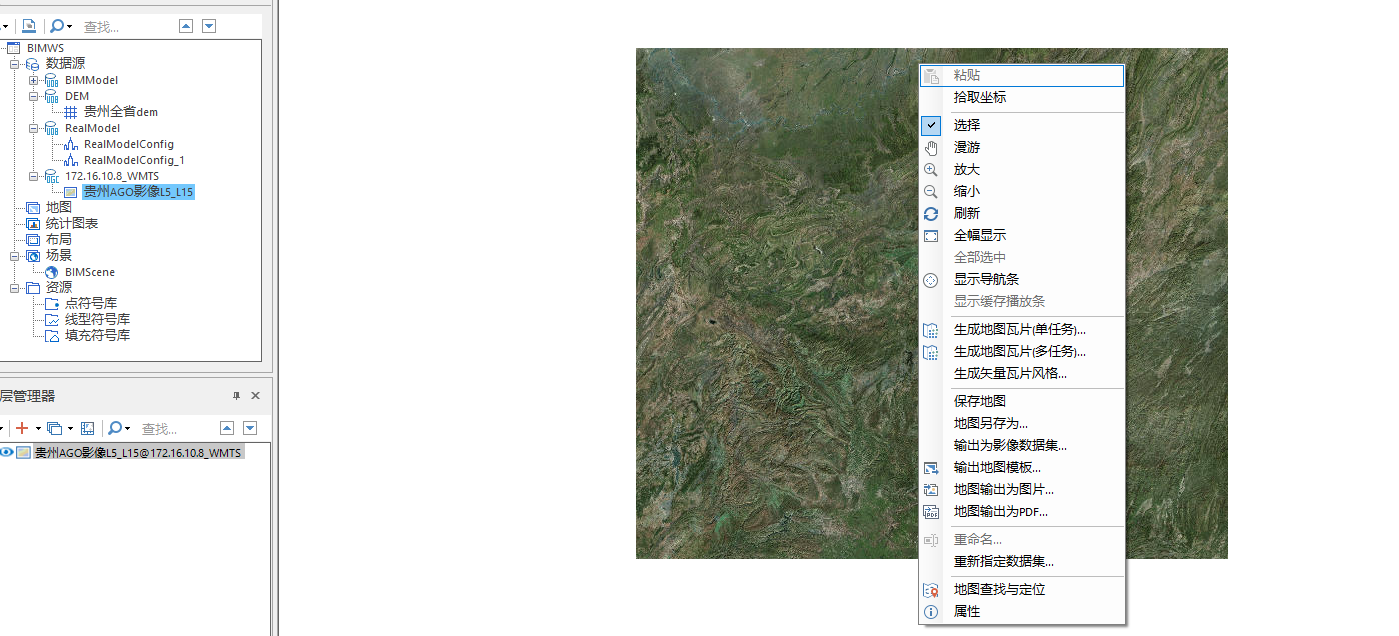
Task: Collapse the 172.16.10.8_WMTS datasource
Action: click(x=33, y=176)
